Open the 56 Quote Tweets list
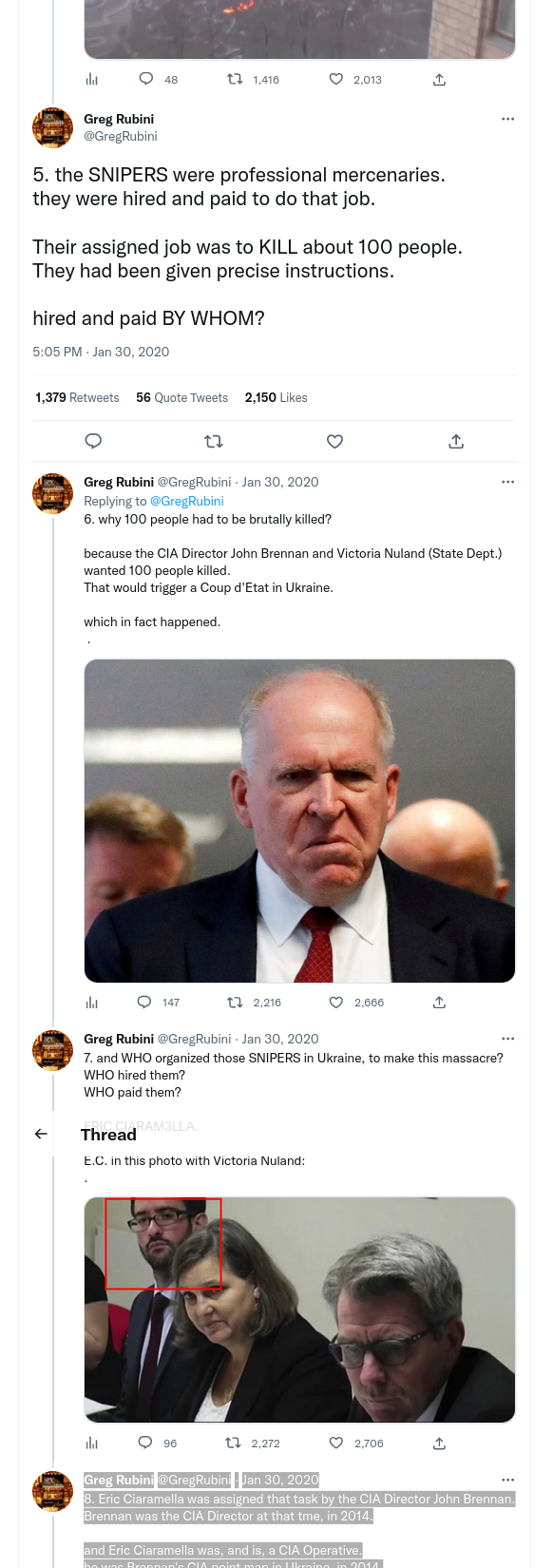 pyautogui.click(x=182, y=397)
